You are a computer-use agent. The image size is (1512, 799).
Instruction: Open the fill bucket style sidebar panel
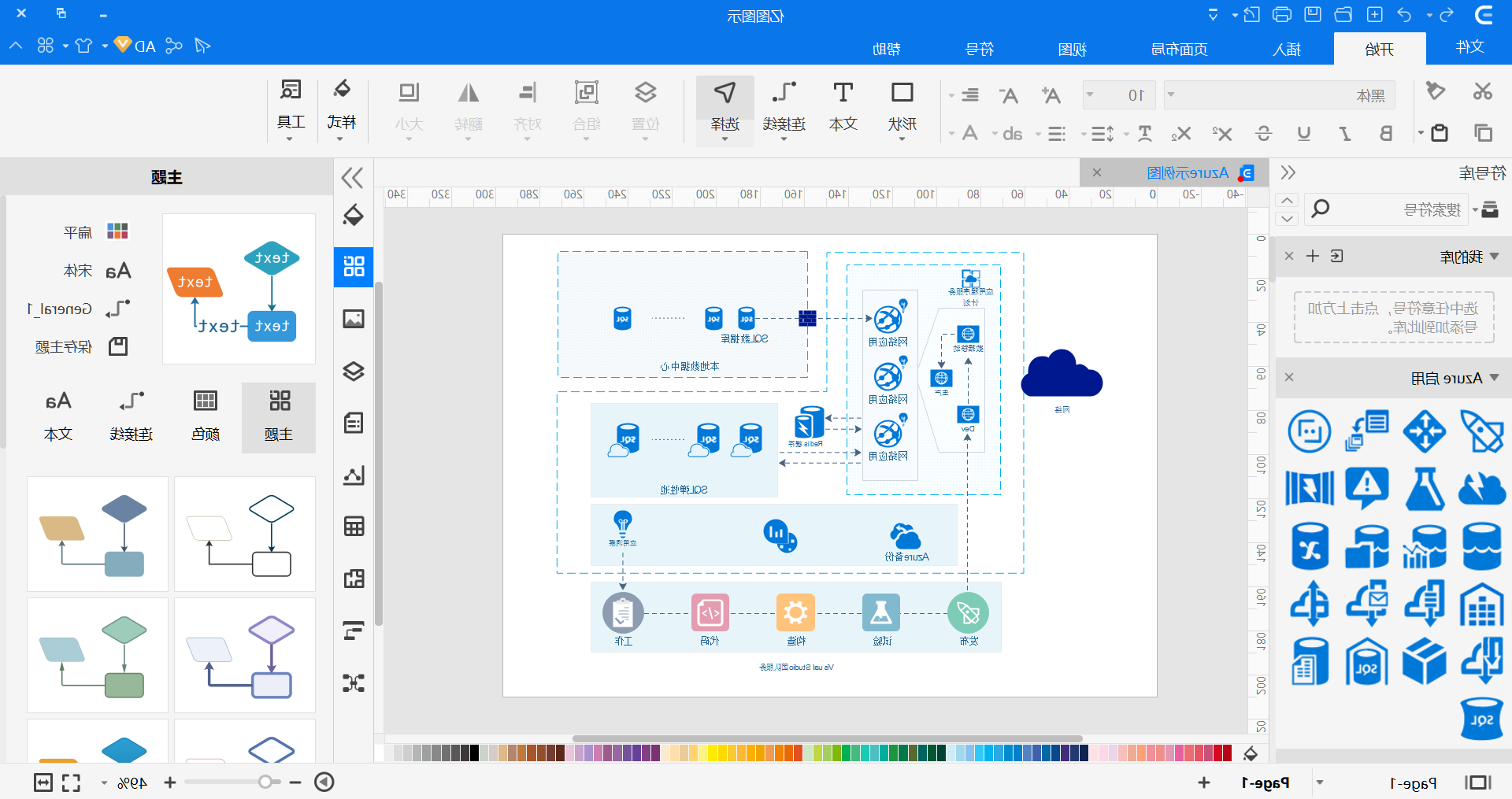(x=354, y=216)
